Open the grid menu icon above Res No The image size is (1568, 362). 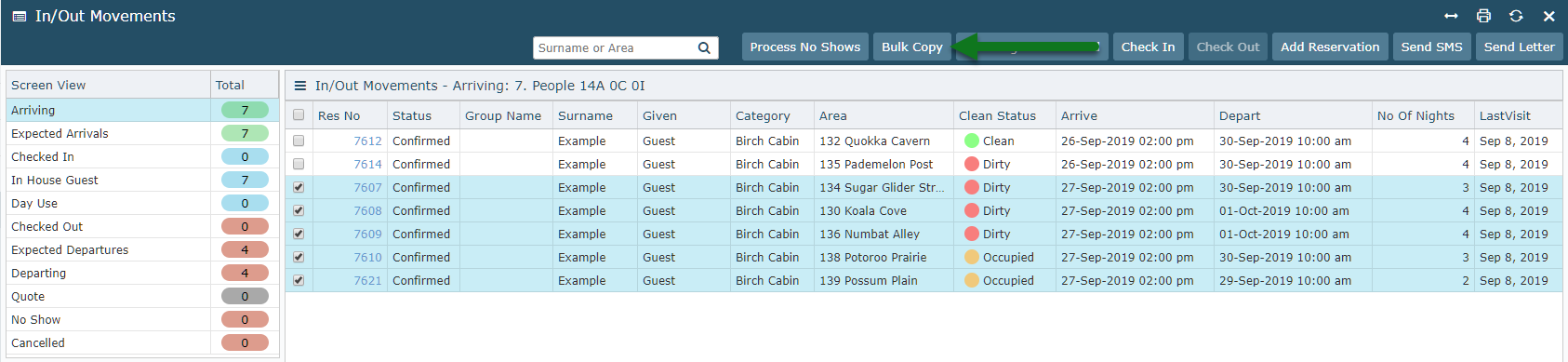click(300, 86)
